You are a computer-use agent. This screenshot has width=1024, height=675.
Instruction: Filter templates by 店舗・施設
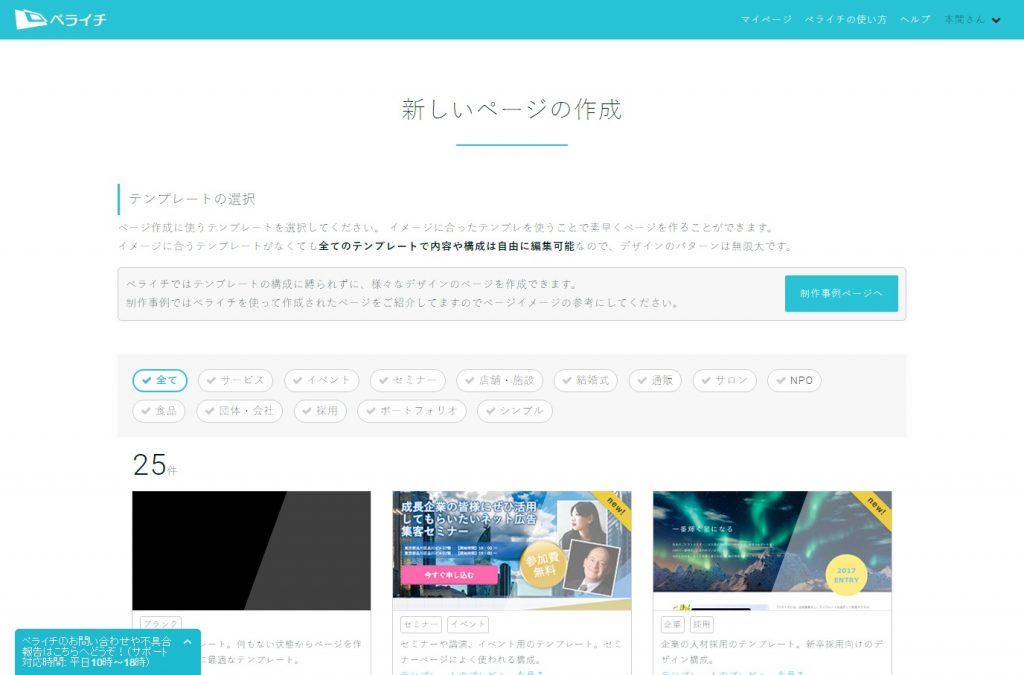coord(499,381)
